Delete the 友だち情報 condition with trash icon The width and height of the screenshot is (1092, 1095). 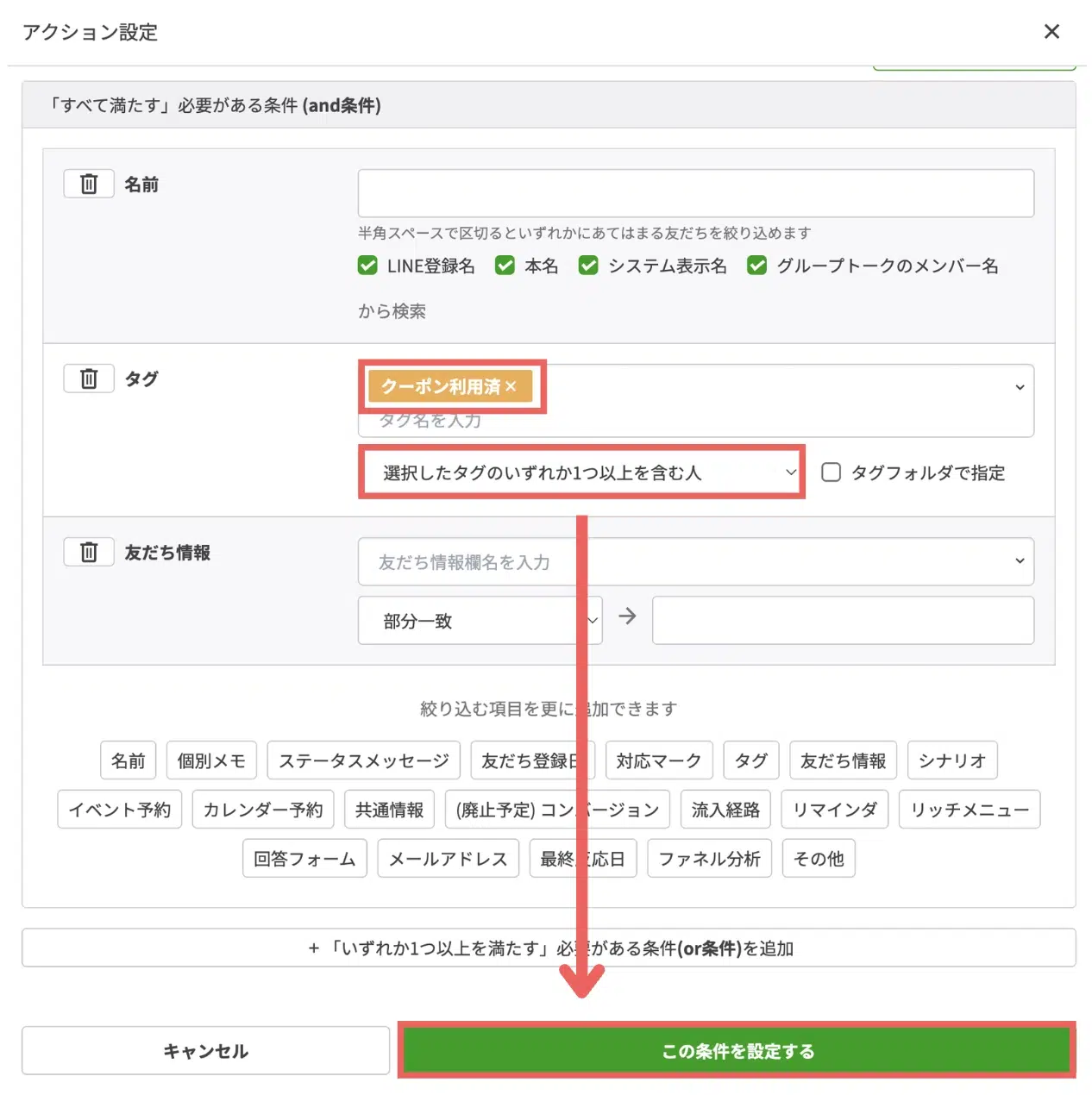pyautogui.click(x=89, y=552)
